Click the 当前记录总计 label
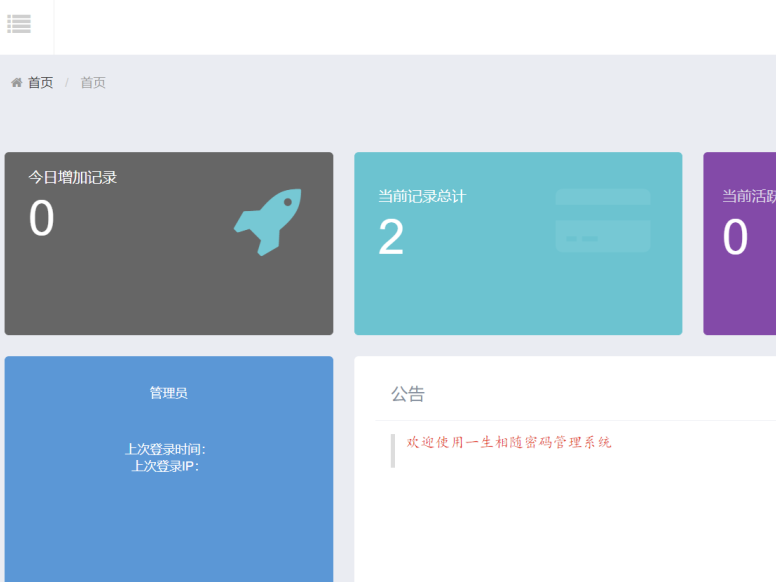Viewport: 776px width, 582px height. [421, 196]
